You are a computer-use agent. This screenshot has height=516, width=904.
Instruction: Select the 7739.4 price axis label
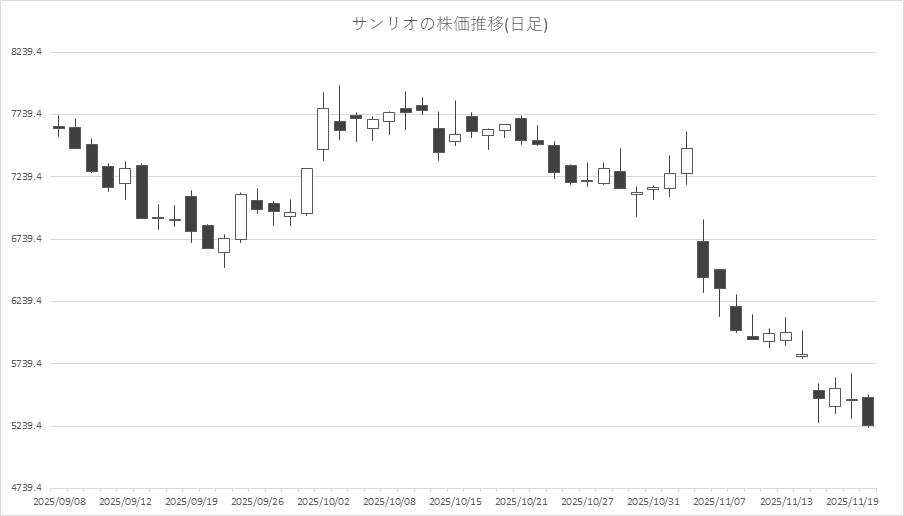point(27,115)
